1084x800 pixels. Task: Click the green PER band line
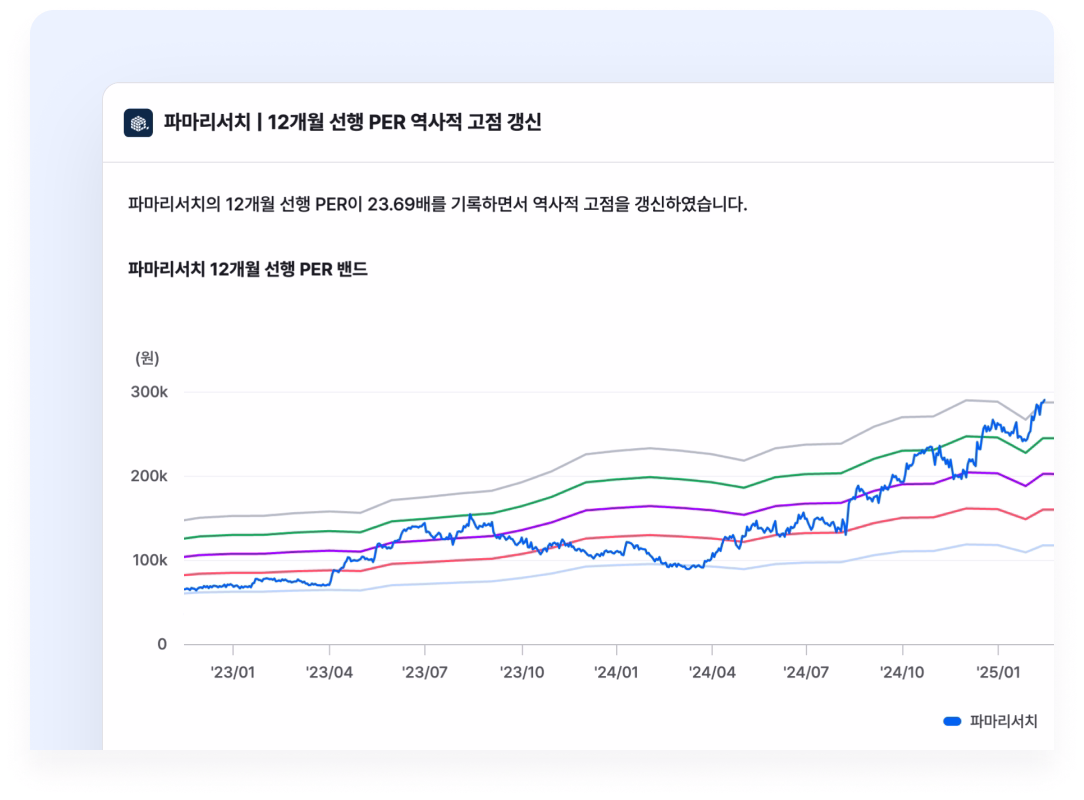[x=650, y=477]
